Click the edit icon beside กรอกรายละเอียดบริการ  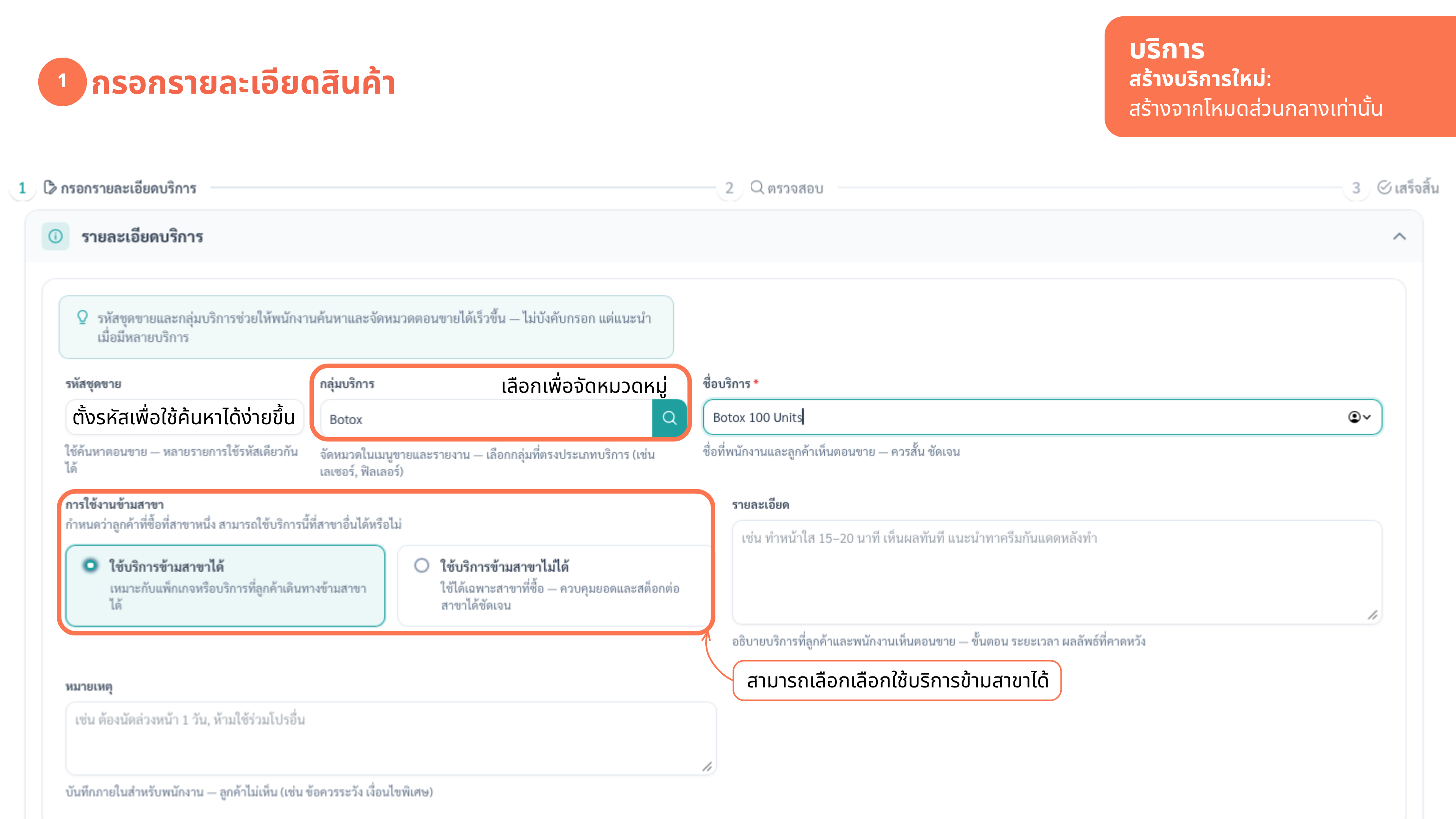point(50,187)
